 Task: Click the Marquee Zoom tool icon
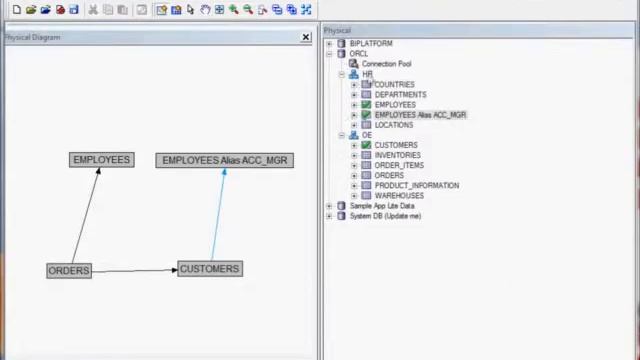(262, 9)
